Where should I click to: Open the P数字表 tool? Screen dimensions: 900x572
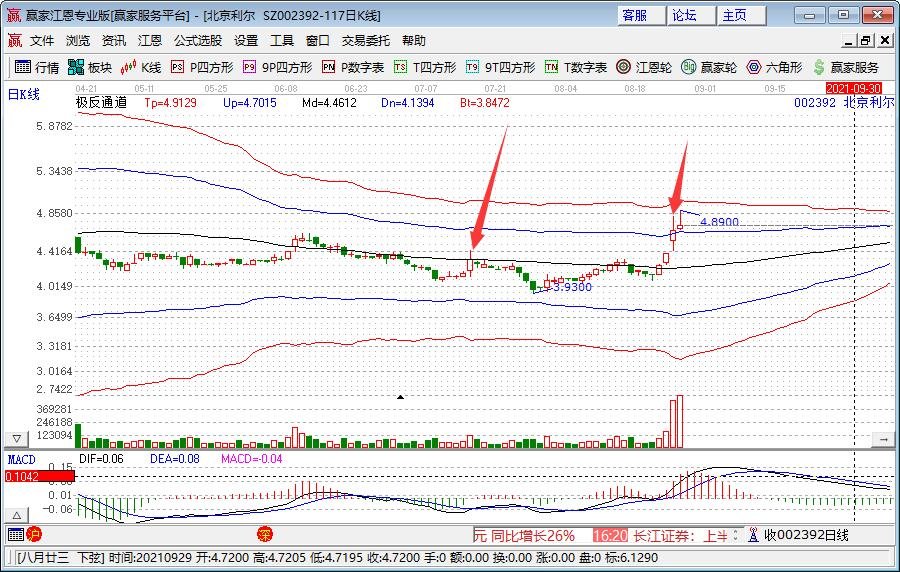tap(353, 68)
